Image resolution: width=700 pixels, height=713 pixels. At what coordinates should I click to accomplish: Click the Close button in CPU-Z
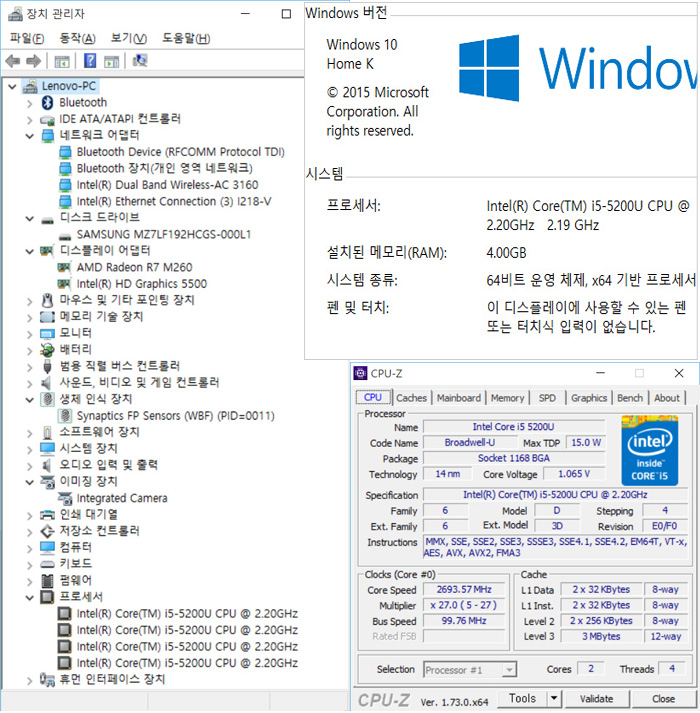663,698
